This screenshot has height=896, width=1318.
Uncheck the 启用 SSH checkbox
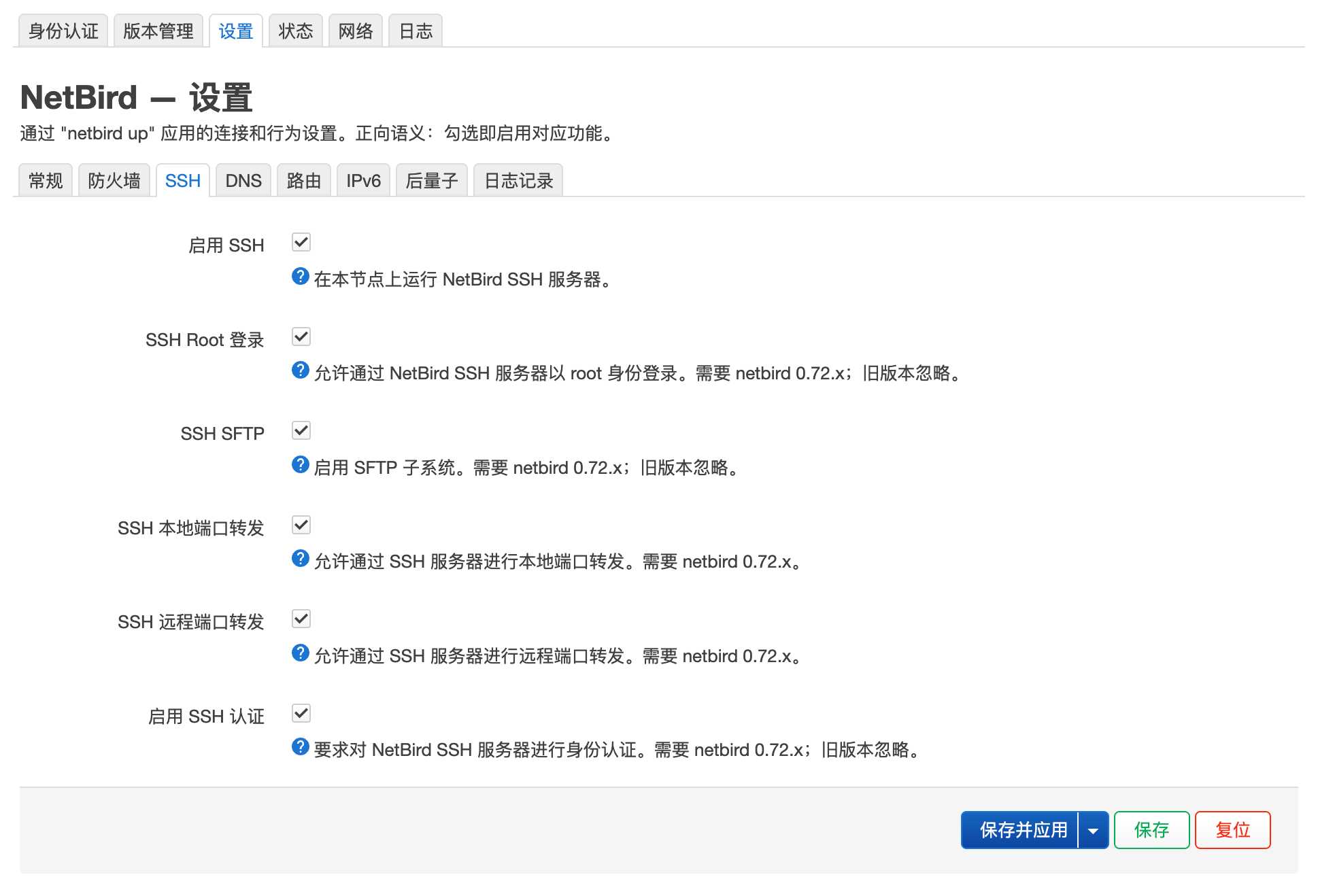(301, 242)
